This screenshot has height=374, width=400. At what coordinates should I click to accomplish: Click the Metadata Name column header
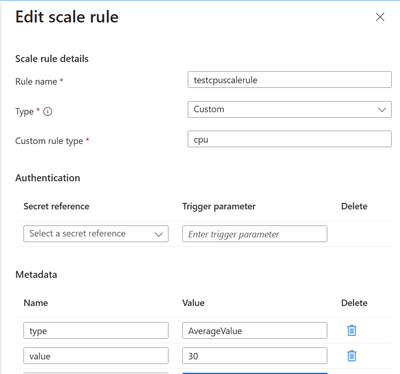tap(36, 303)
